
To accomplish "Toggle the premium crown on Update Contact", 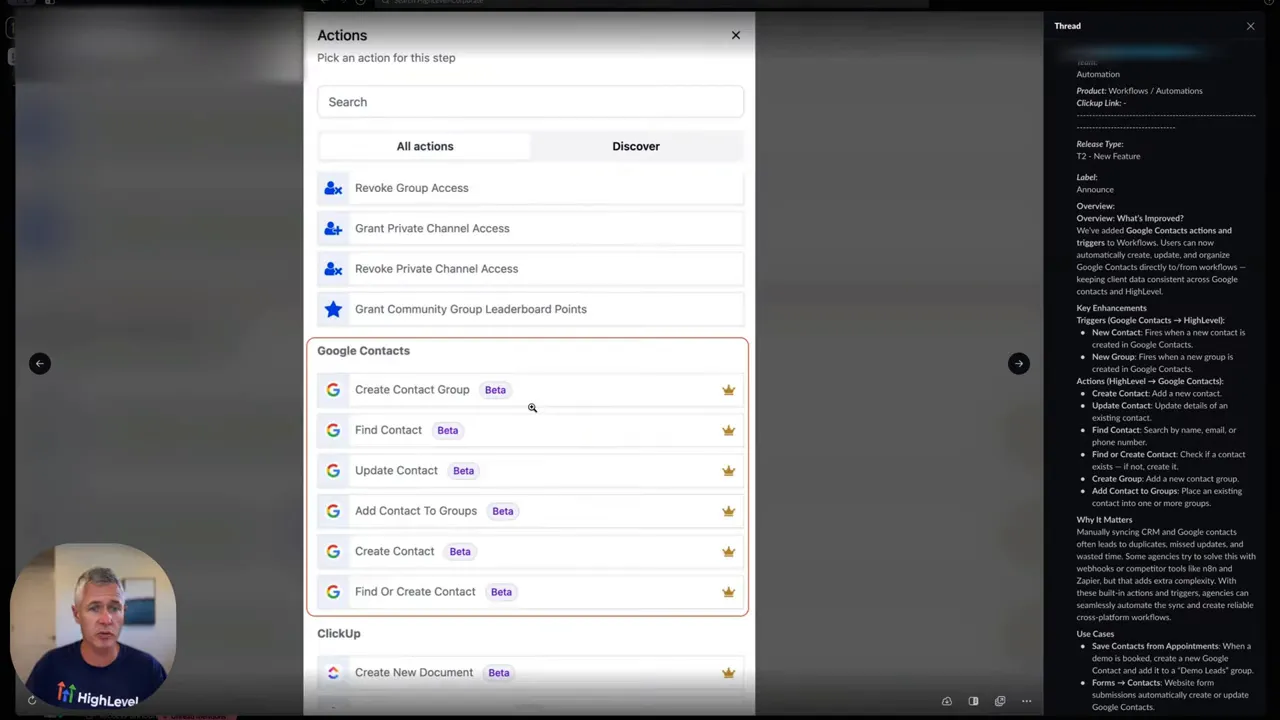I will coord(728,470).
